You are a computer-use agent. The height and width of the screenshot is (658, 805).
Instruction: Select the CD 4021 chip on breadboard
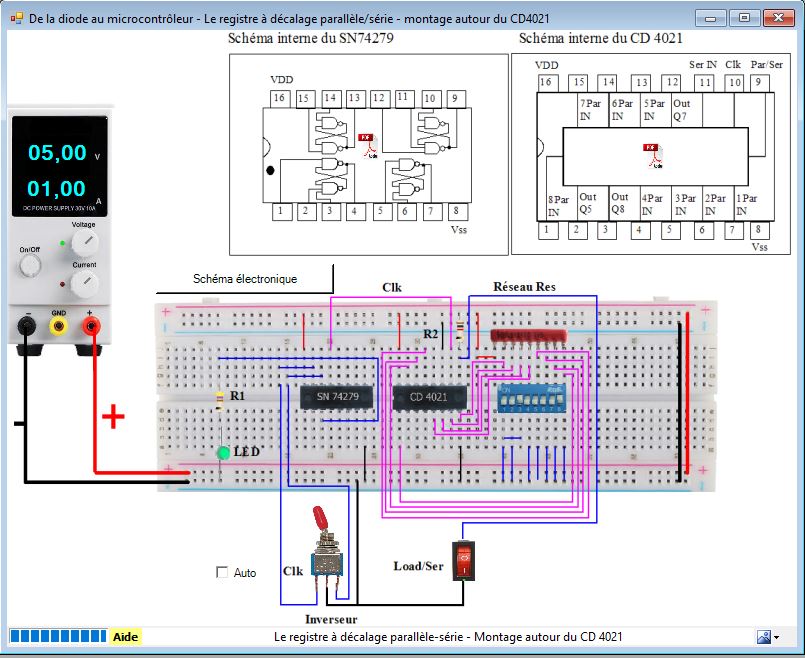pyautogui.click(x=429, y=397)
